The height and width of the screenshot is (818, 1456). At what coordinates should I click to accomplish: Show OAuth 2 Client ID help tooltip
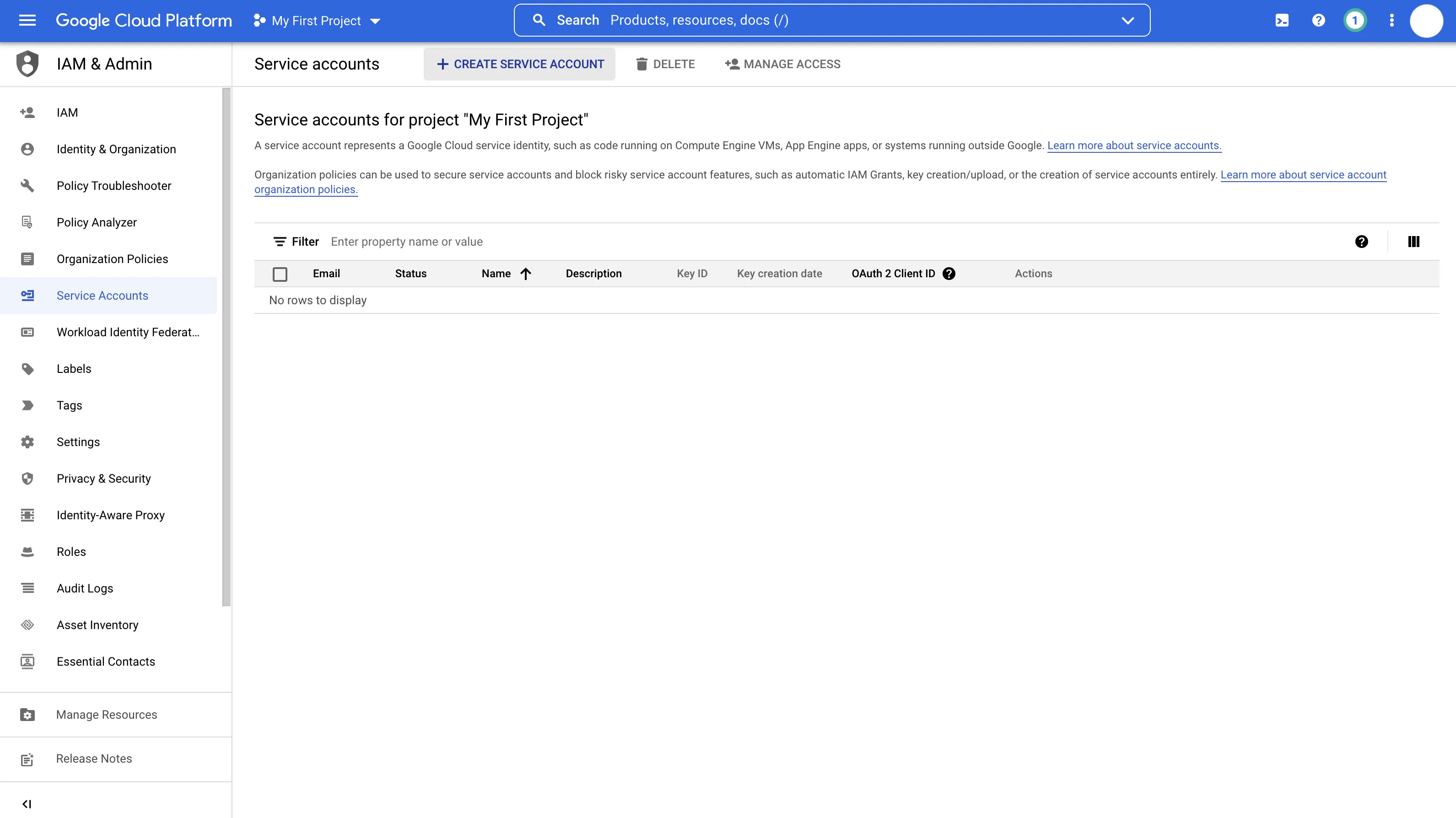[949, 274]
